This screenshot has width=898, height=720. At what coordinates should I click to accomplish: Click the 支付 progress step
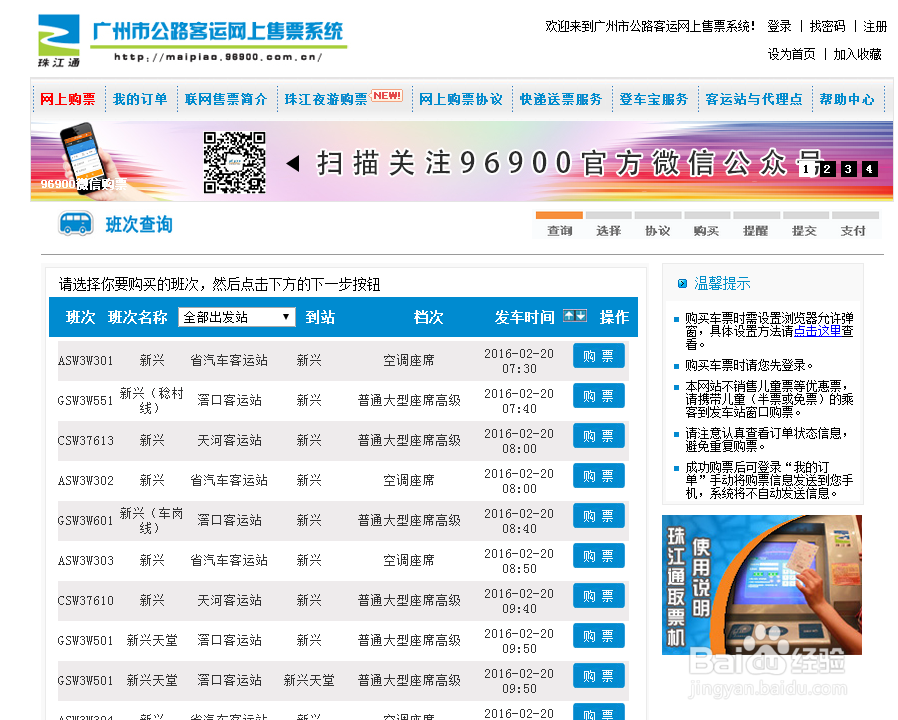pyautogui.click(x=853, y=231)
